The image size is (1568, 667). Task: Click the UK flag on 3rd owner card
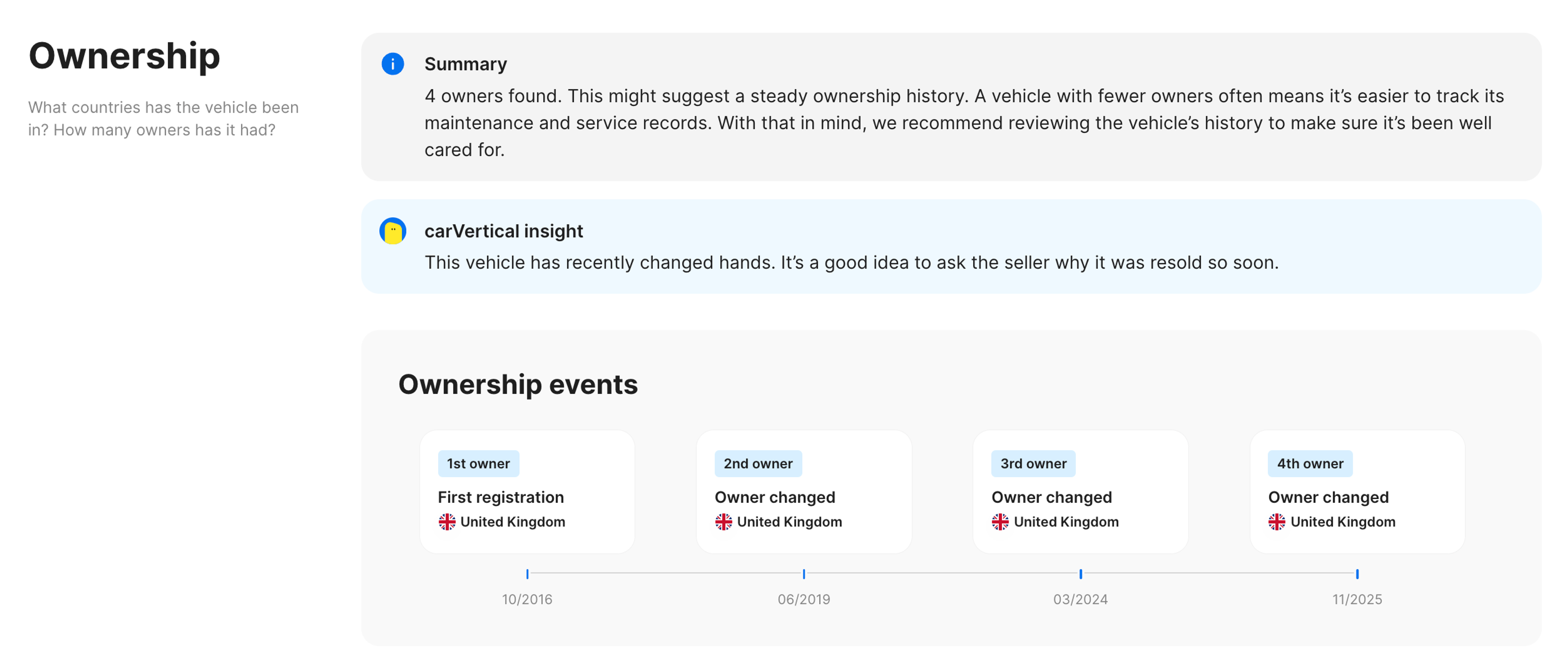[1000, 522]
